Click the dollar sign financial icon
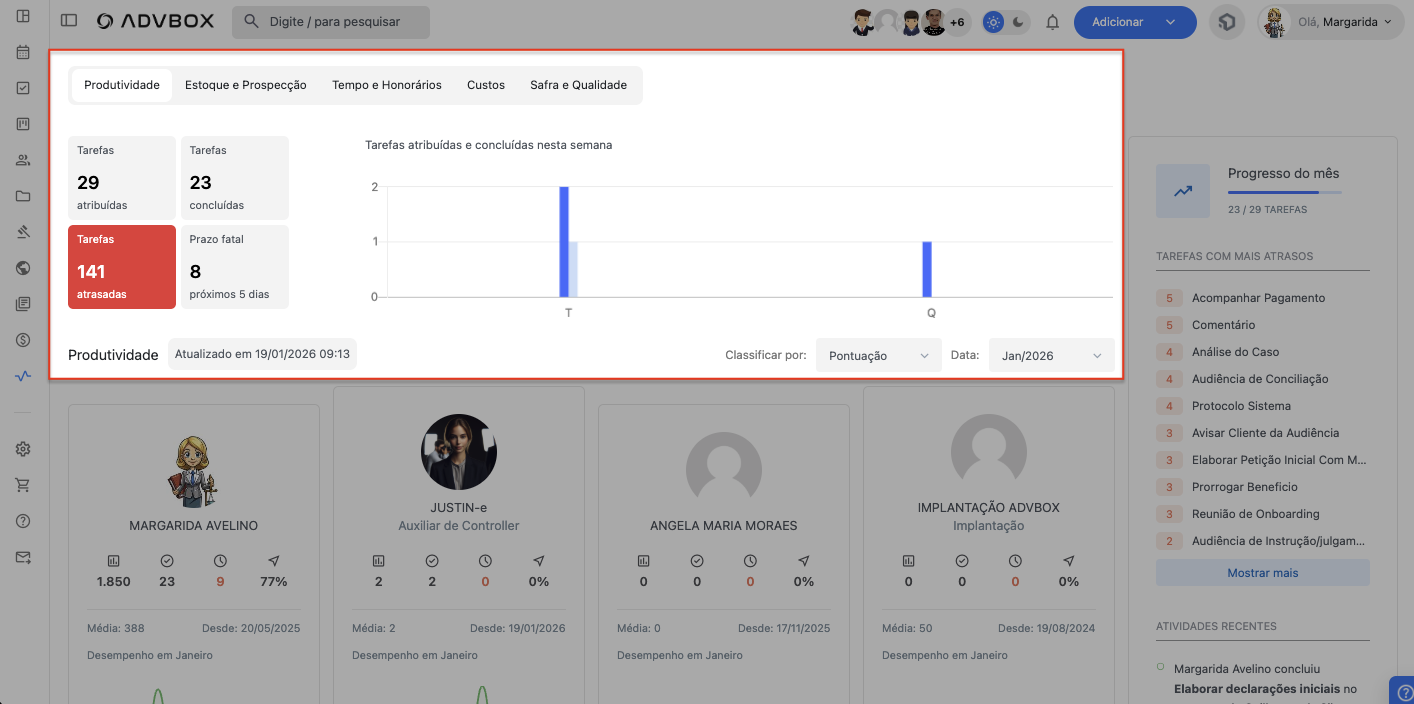The width and height of the screenshot is (1414, 704). coord(23,340)
